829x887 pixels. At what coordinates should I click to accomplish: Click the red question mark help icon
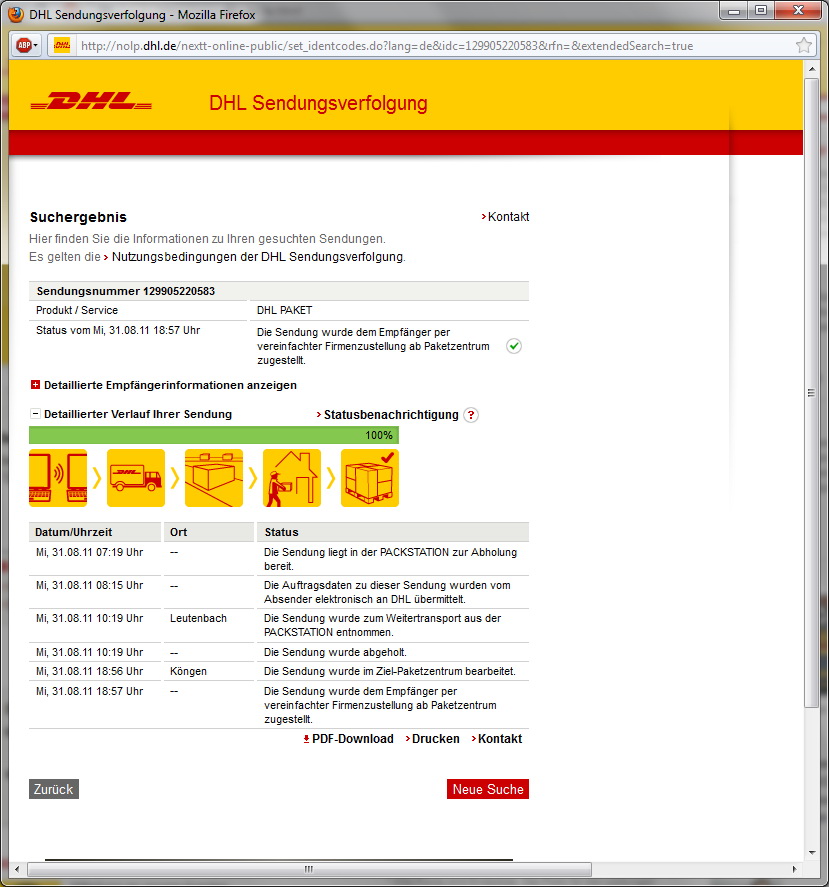click(471, 415)
